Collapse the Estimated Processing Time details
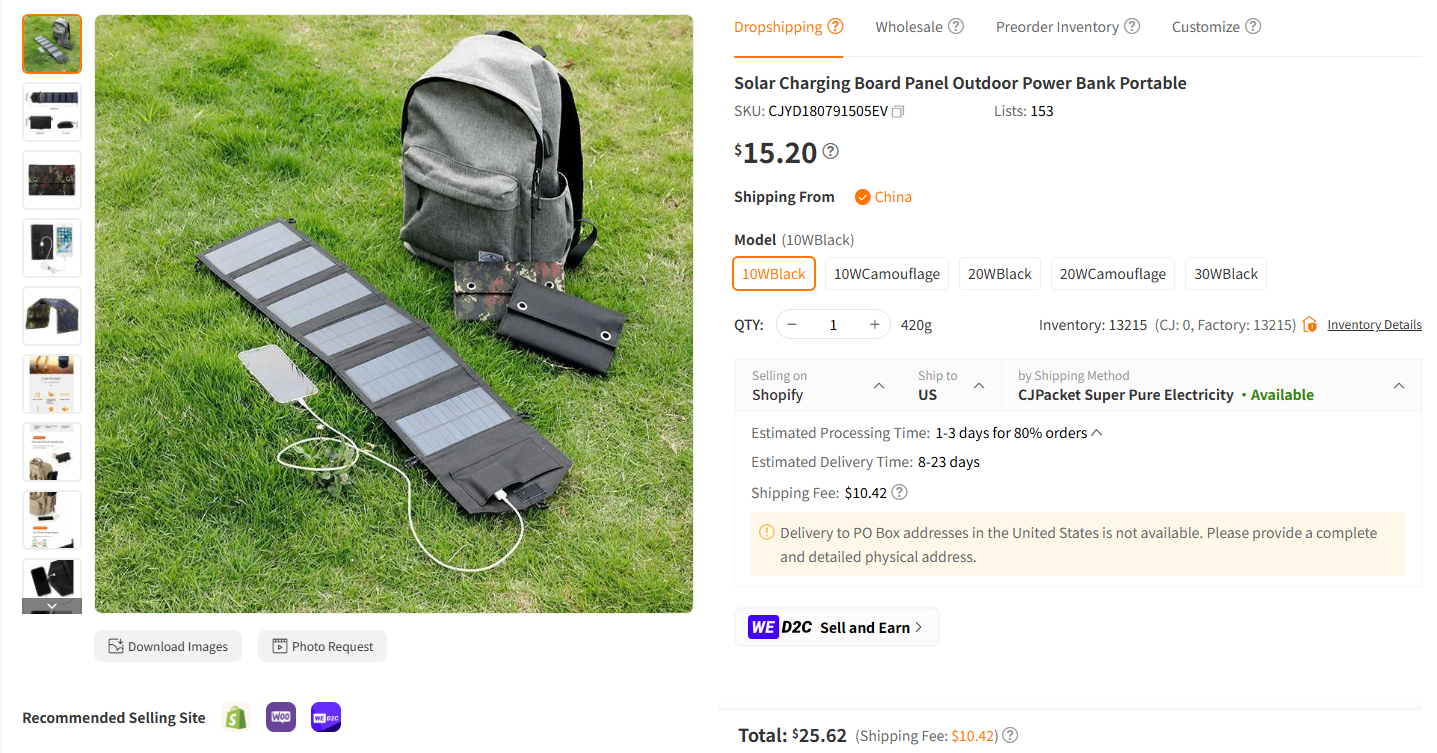Screen dimensions: 1437x753 tap(1095, 431)
